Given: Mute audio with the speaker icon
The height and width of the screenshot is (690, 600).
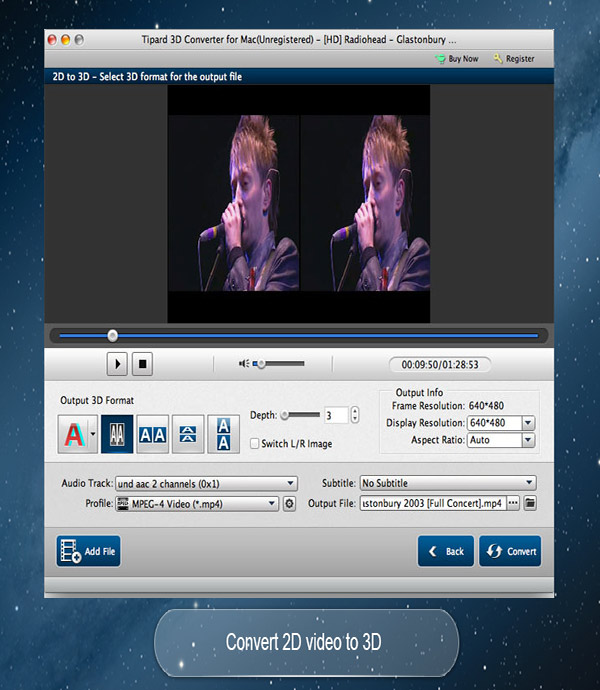Looking at the screenshot, I should click(244, 364).
